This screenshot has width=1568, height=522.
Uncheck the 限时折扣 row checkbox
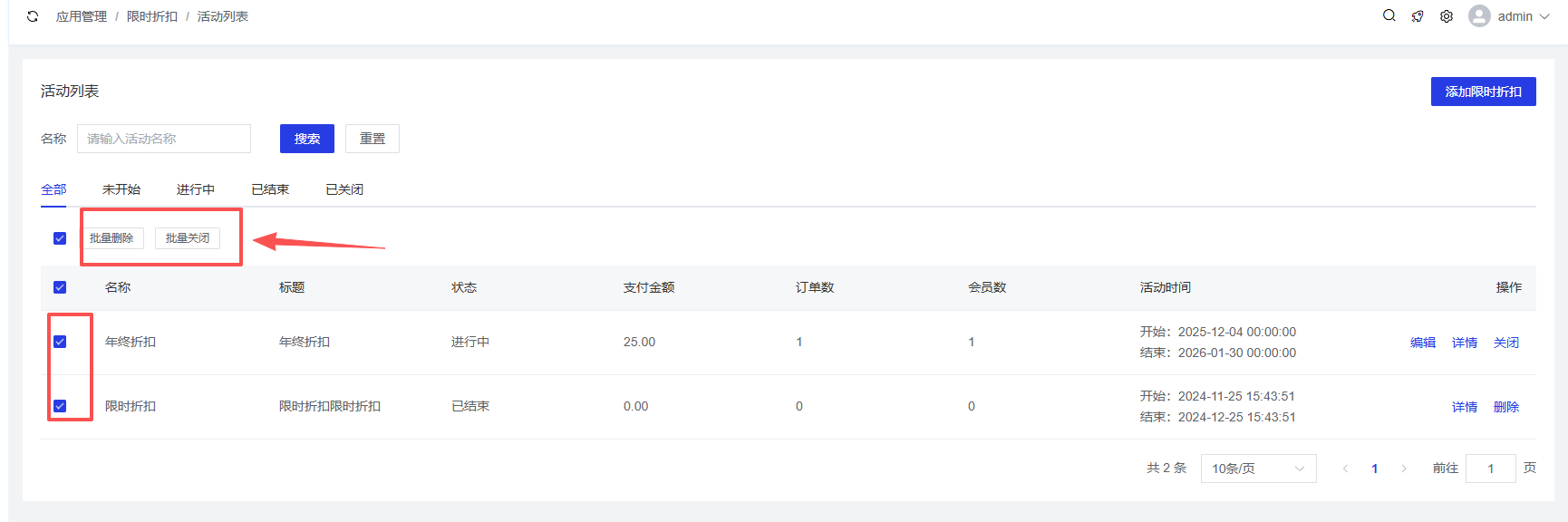pos(60,406)
